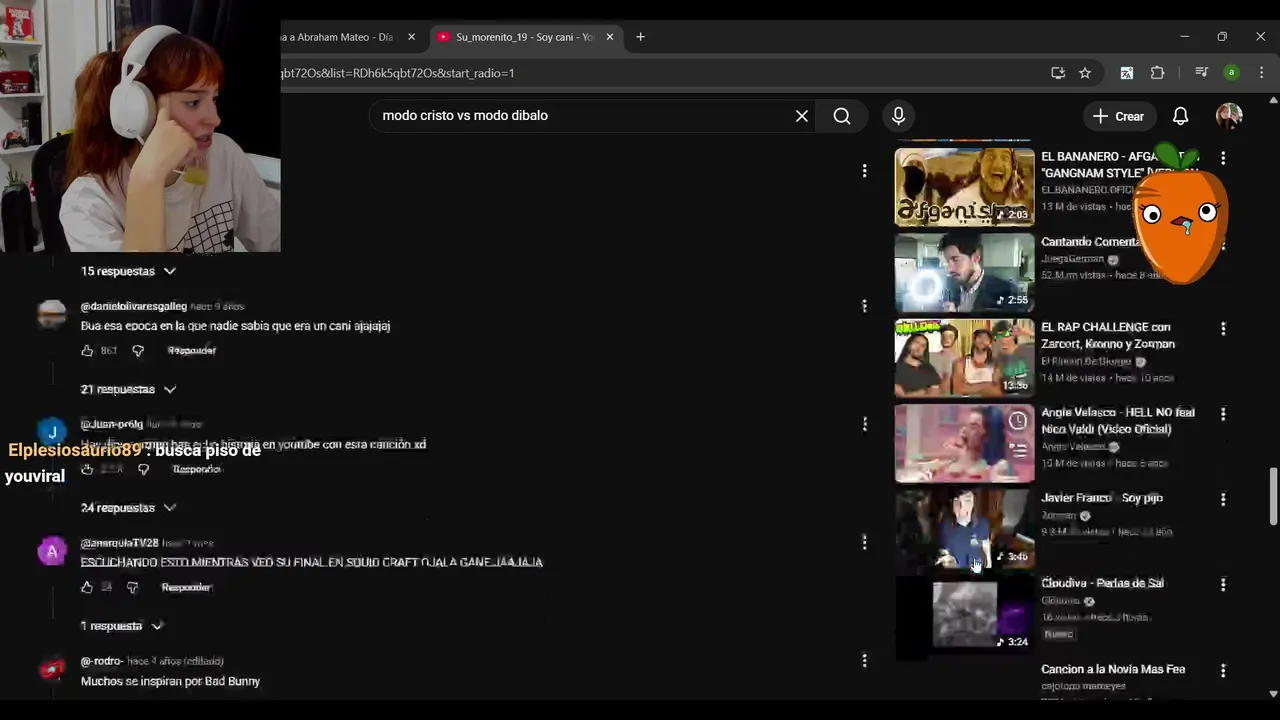Open options menu for Cancion a la Novia video
Screen dimensions: 1280x720
(x=1223, y=670)
